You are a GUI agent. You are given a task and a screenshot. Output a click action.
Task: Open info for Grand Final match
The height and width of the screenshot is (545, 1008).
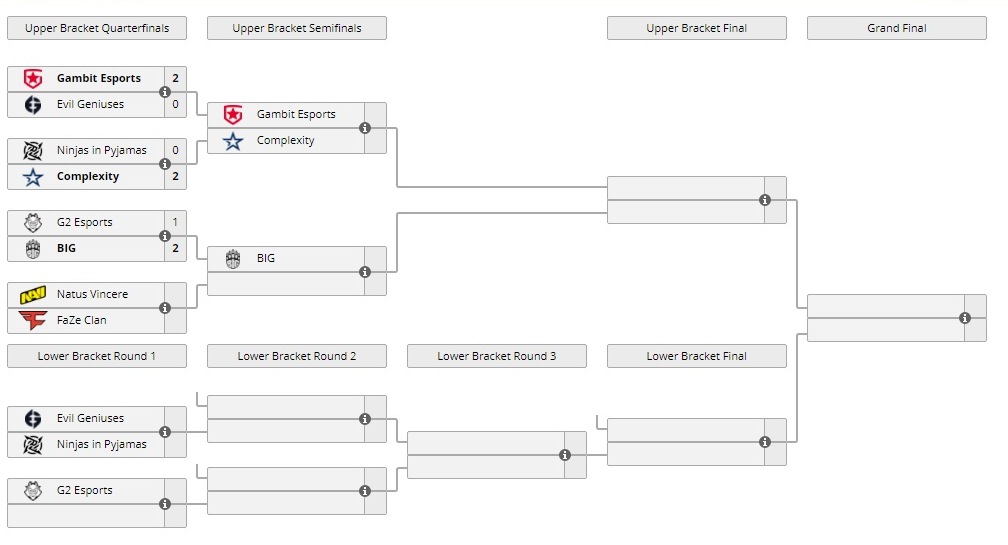[965, 318]
